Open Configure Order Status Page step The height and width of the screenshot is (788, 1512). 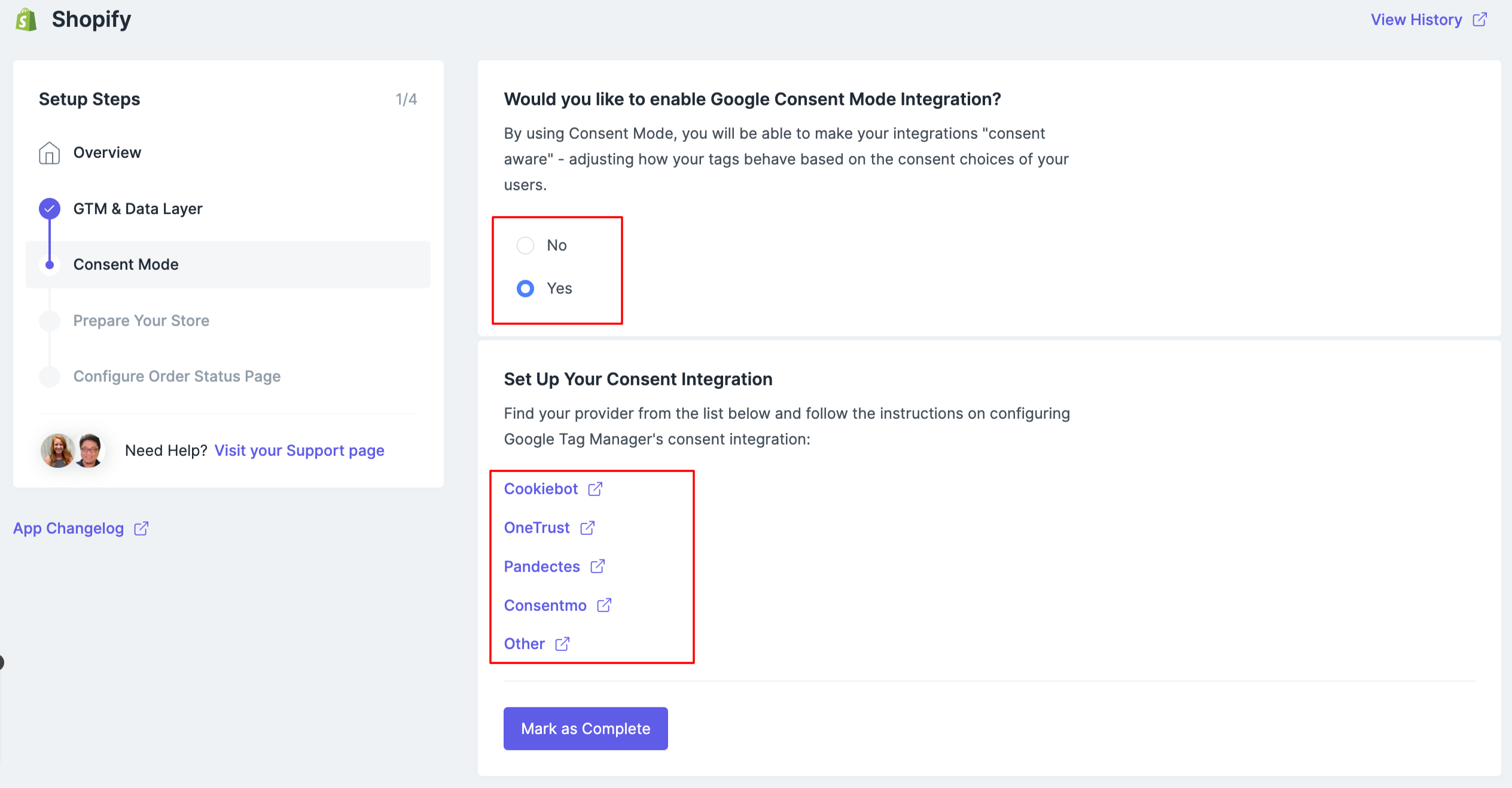(176, 376)
